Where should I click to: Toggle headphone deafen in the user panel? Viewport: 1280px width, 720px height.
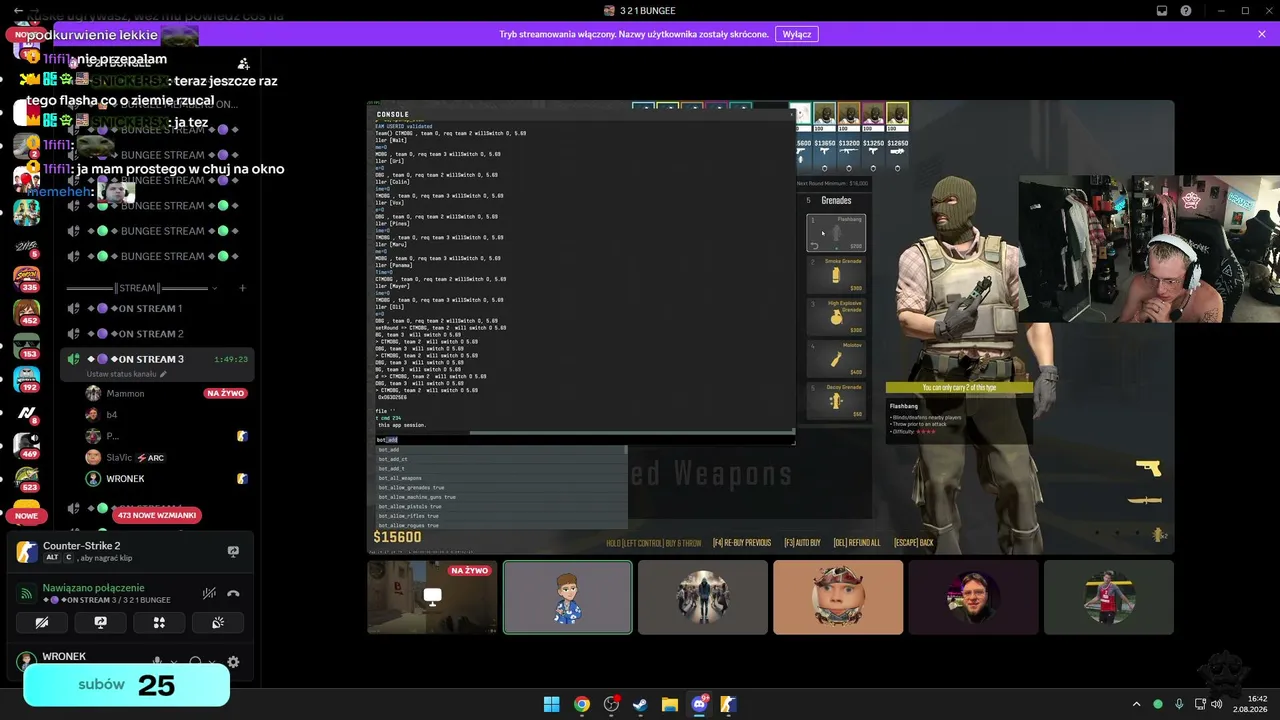coord(196,662)
